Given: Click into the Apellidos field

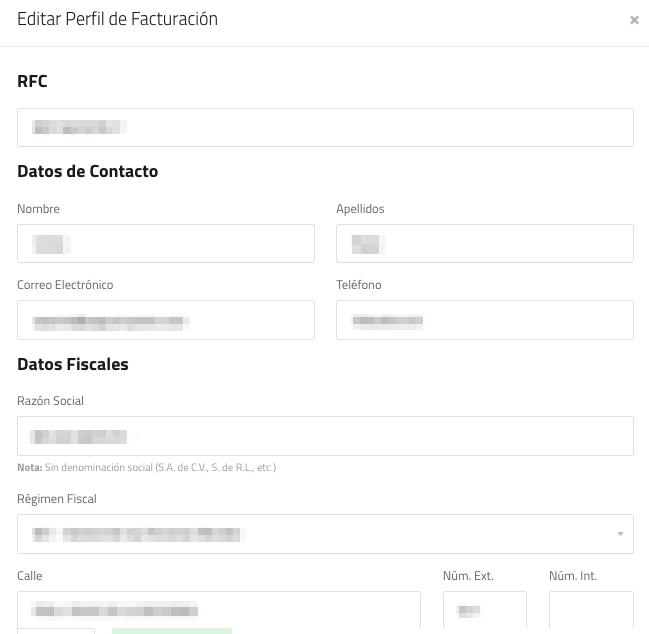Looking at the screenshot, I should point(484,243).
